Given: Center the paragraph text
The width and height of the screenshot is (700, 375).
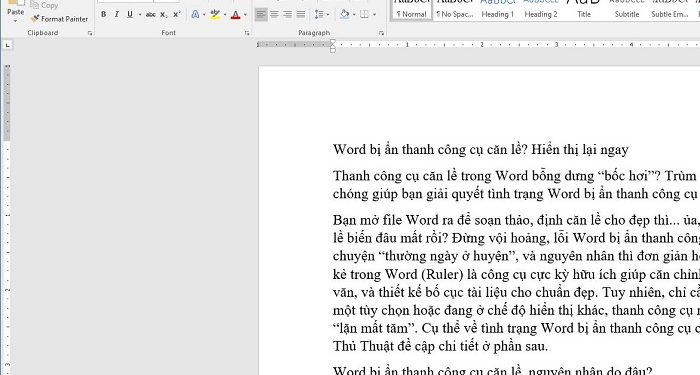Looking at the screenshot, I should point(274,14).
